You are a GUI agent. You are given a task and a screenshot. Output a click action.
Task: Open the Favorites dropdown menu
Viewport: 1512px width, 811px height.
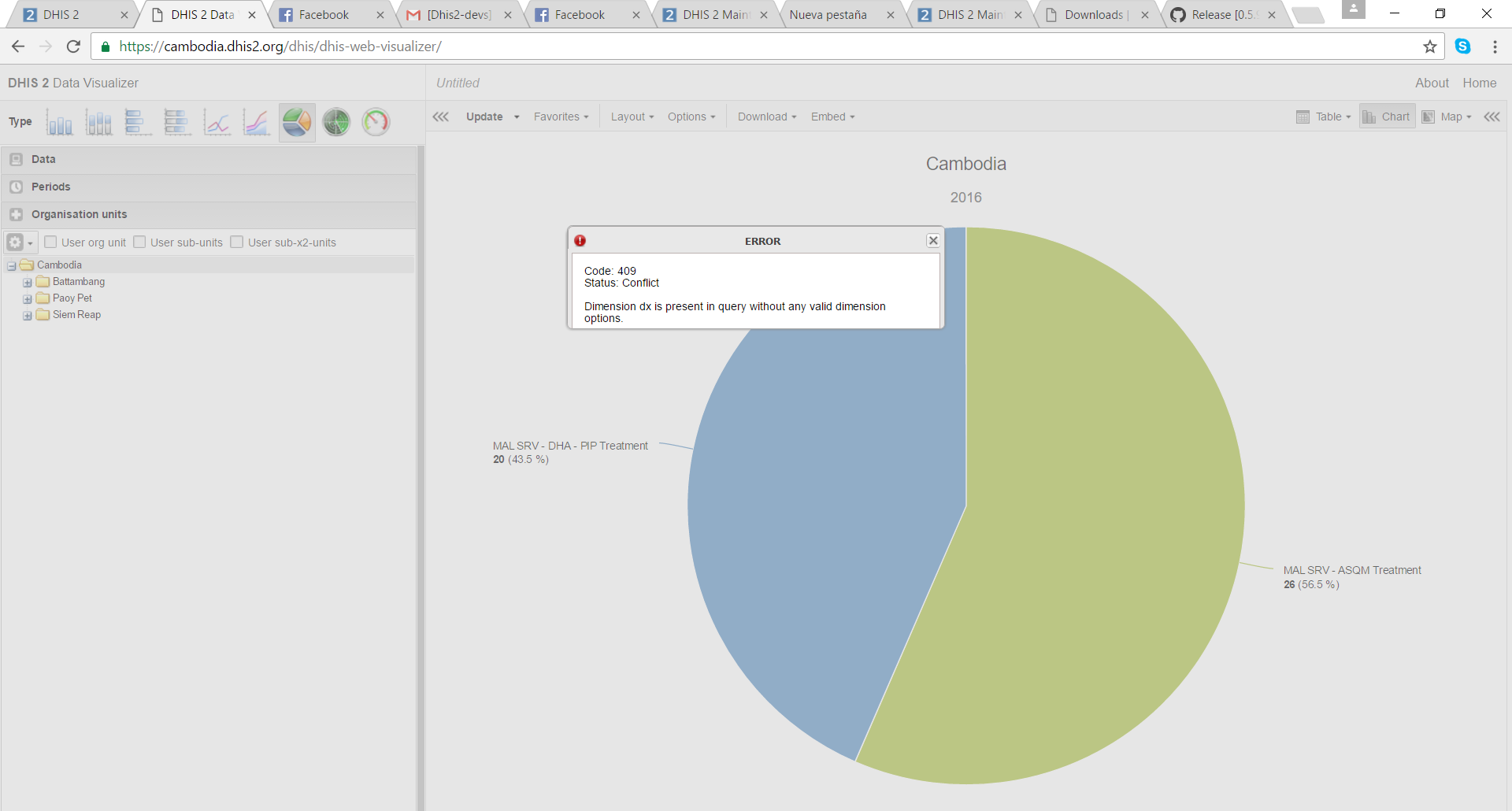(x=561, y=117)
